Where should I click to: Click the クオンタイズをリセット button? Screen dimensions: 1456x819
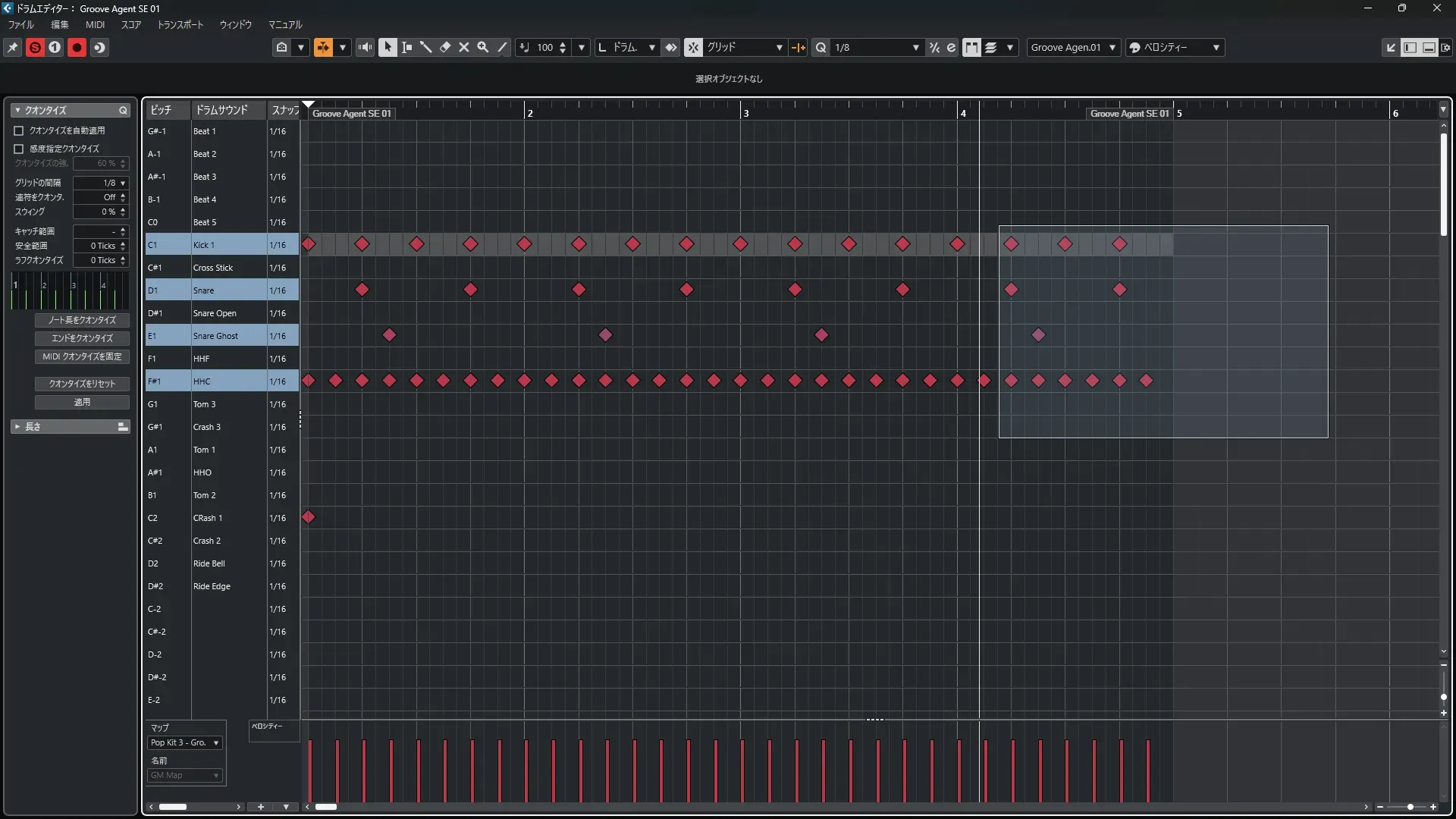(82, 384)
